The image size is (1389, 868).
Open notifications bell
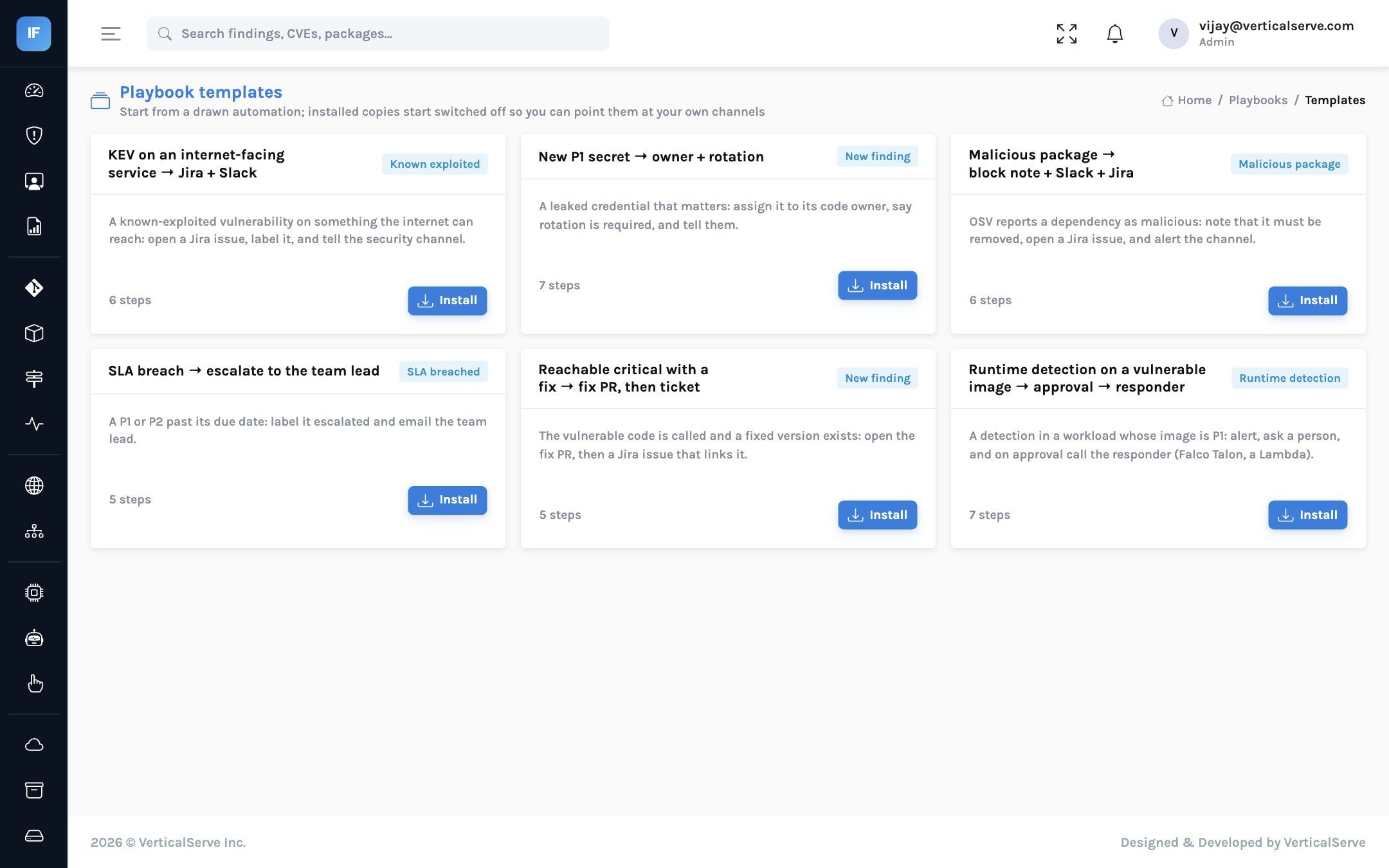click(x=1115, y=33)
